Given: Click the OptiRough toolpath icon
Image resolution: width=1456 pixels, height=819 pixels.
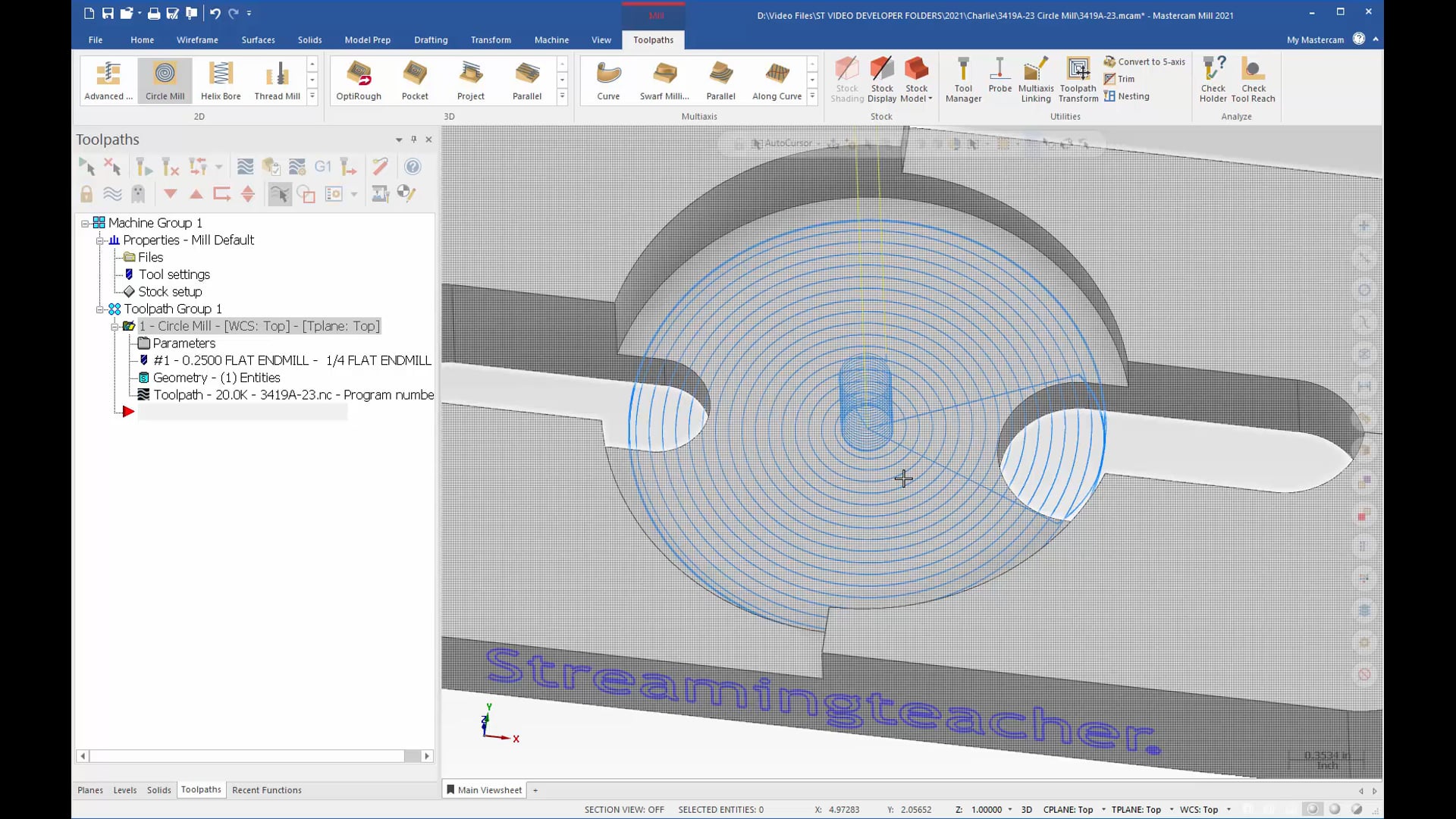Looking at the screenshot, I should [x=359, y=79].
